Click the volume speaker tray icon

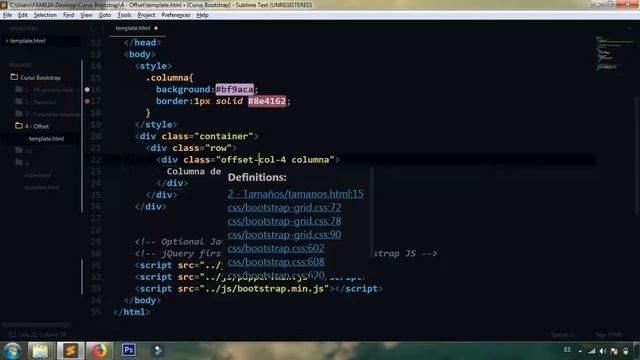603,351
